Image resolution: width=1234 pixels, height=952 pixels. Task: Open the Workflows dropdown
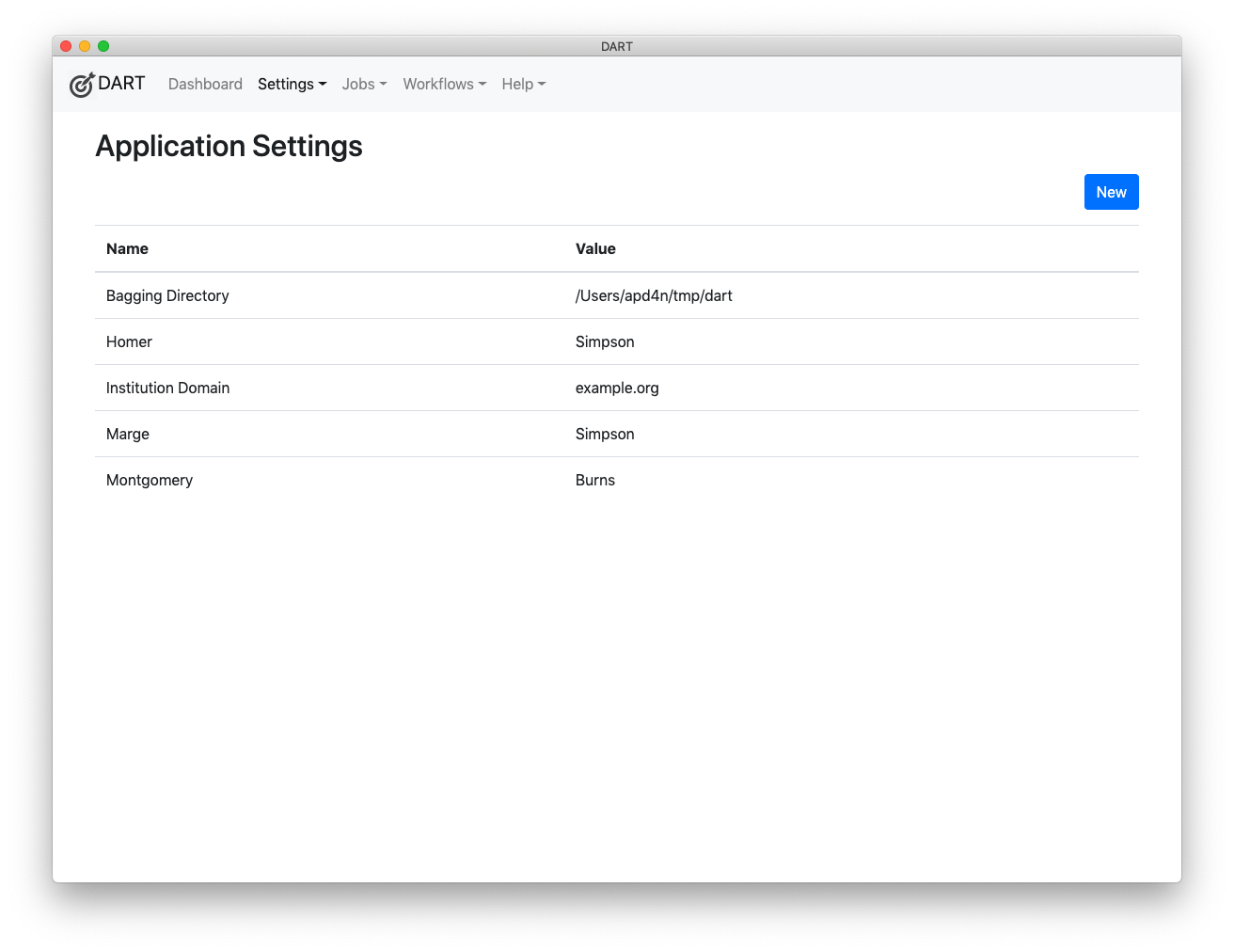coord(444,84)
